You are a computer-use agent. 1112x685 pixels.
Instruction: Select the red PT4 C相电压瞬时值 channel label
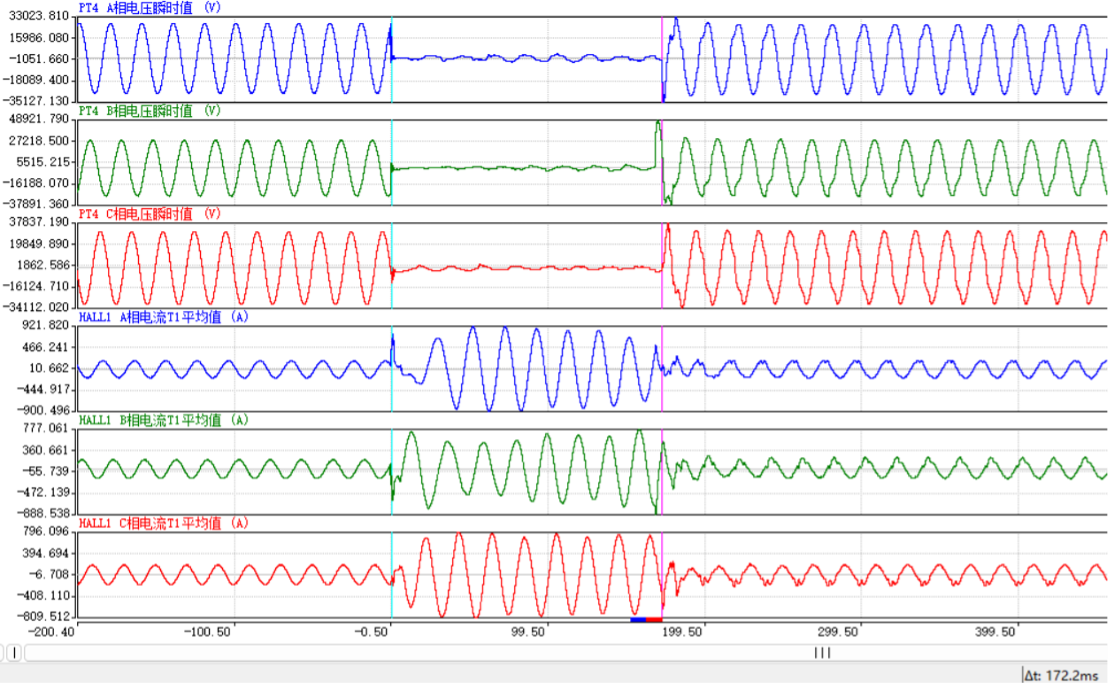pos(150,214)
